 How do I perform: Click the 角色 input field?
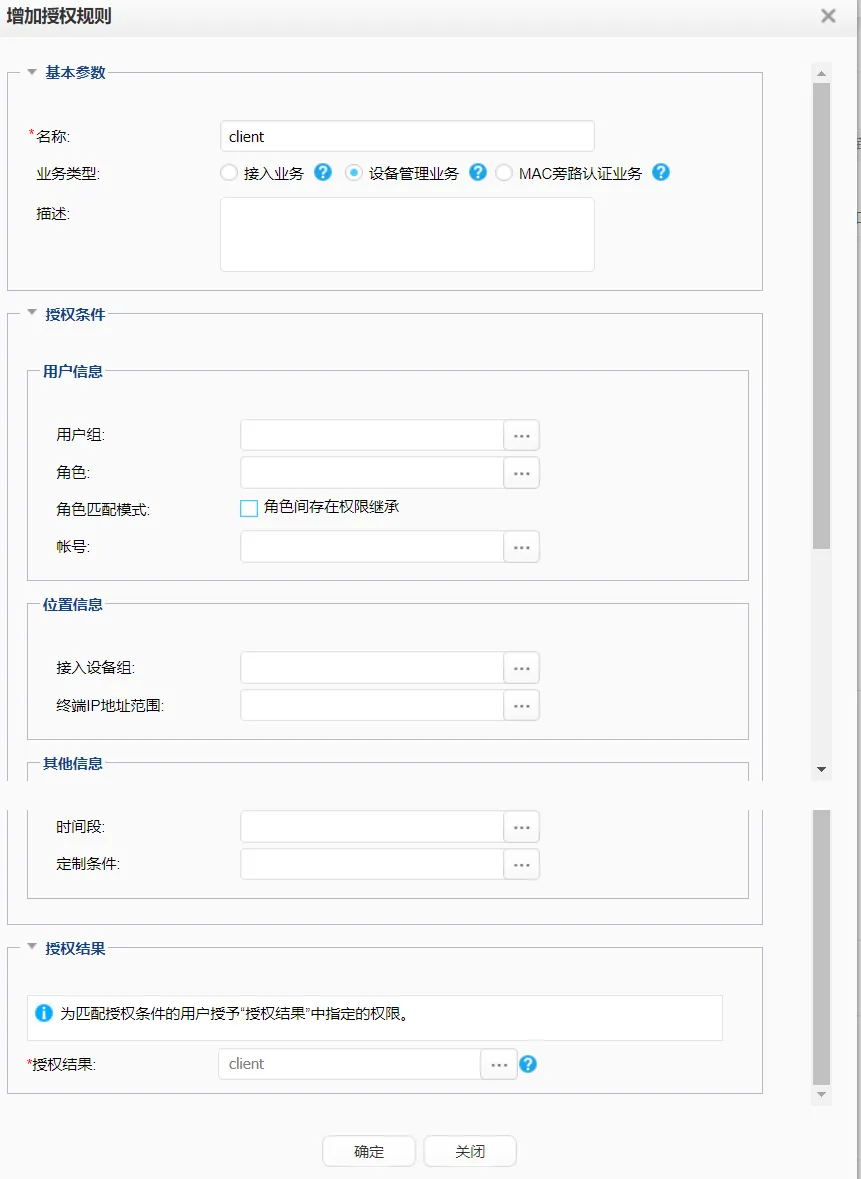[372, 473]
